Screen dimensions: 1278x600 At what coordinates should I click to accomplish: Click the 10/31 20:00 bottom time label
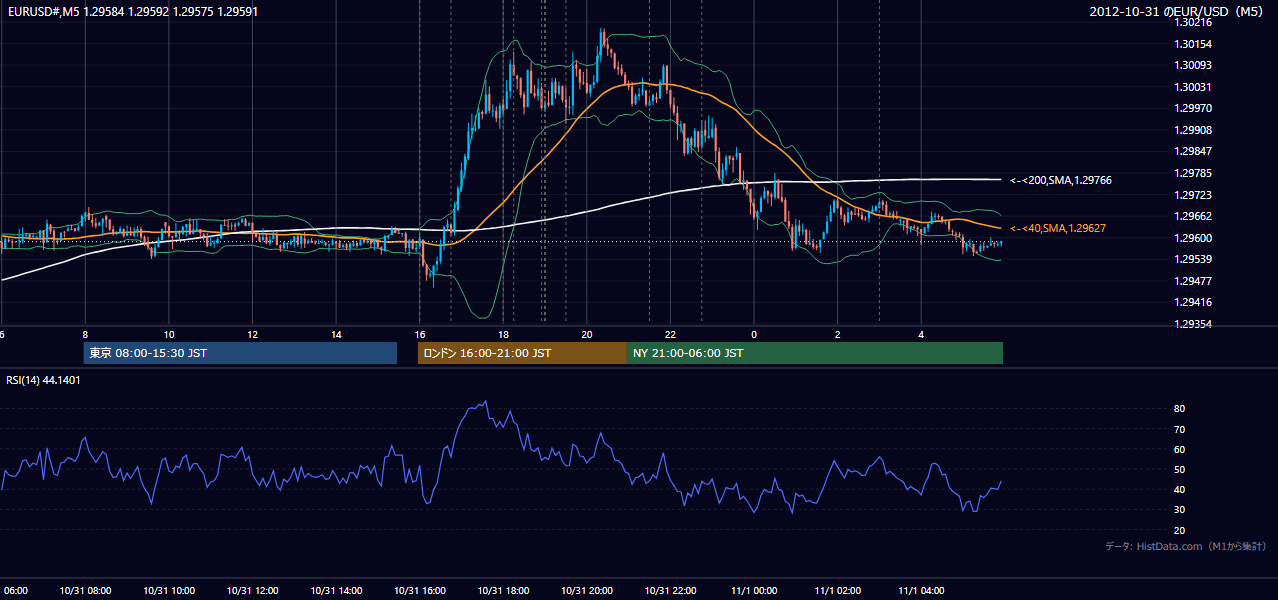[x=587, y=590]
